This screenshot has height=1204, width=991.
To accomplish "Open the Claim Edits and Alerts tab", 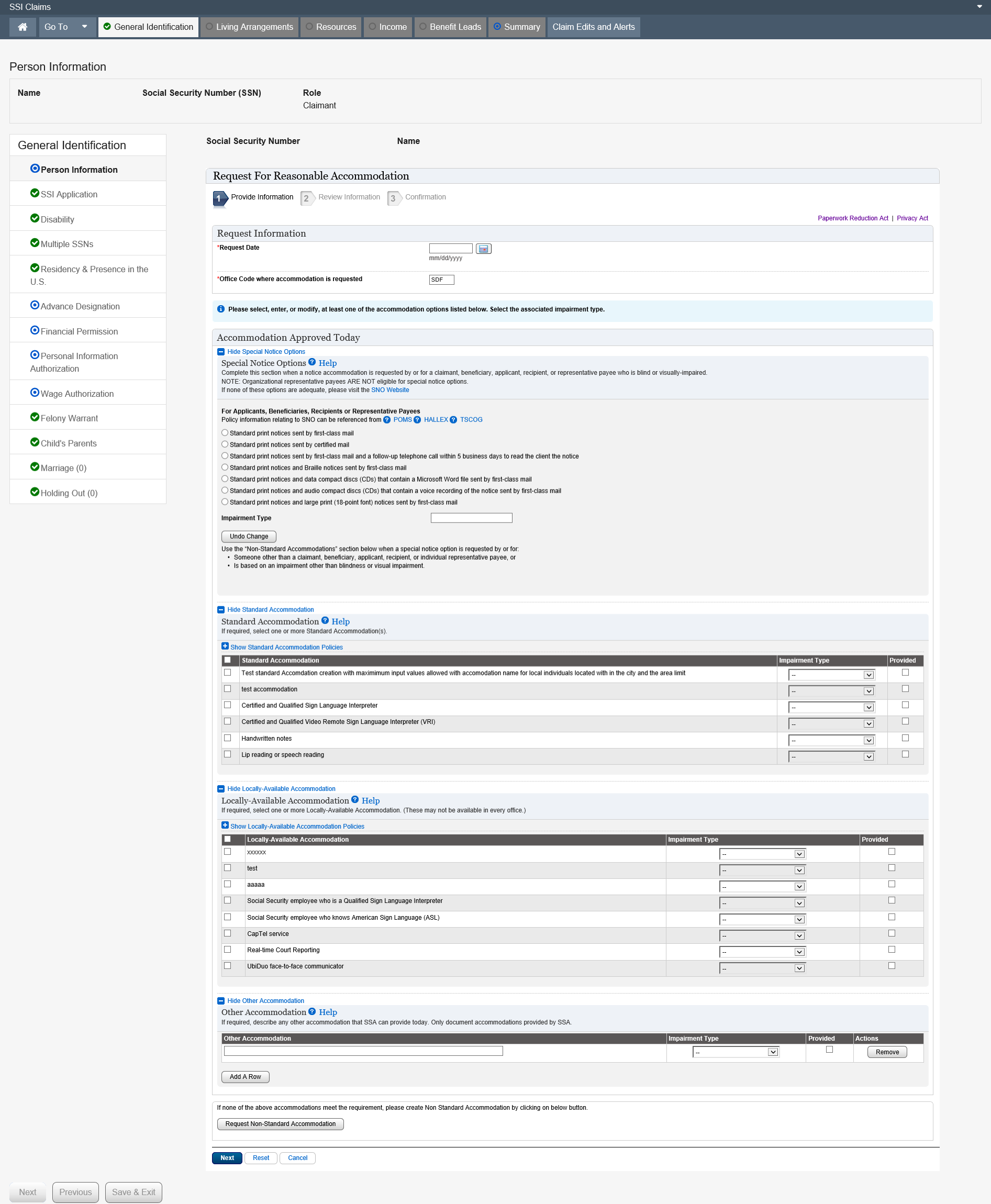I will (593, 27).
